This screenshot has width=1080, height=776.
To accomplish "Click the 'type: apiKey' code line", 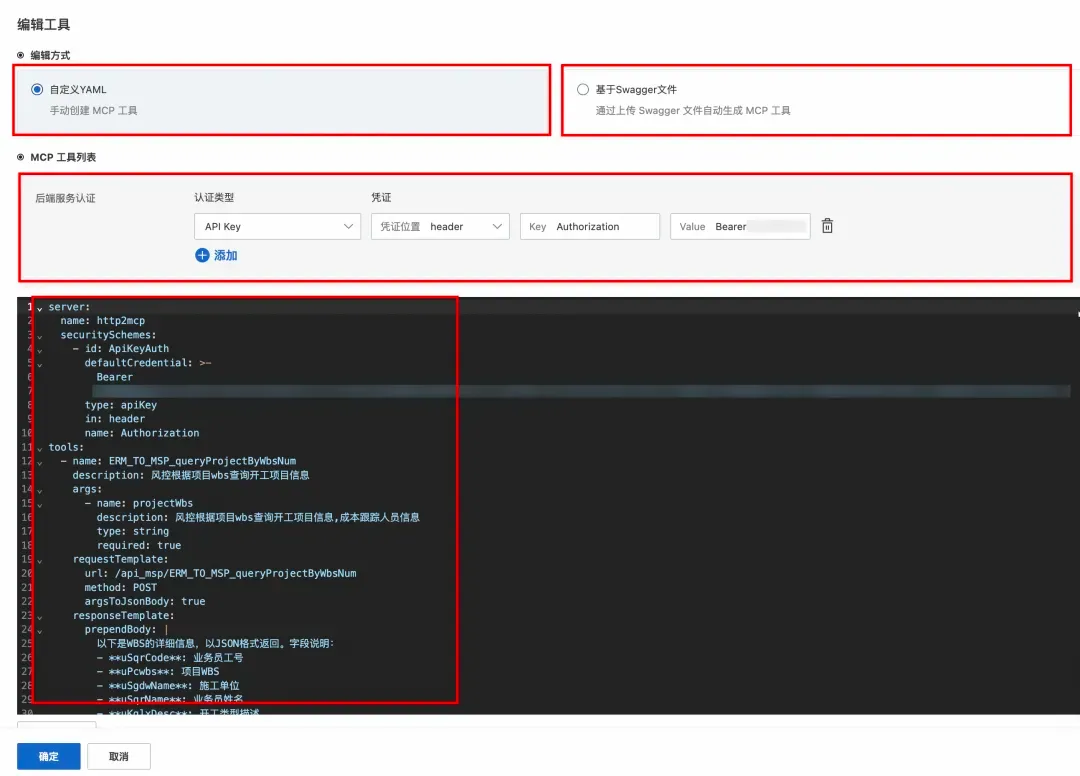I will click(121, 405).
